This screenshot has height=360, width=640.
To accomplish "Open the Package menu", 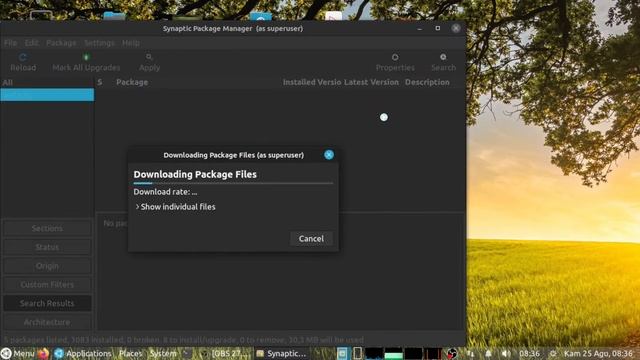I will click(x=61, y=43).
